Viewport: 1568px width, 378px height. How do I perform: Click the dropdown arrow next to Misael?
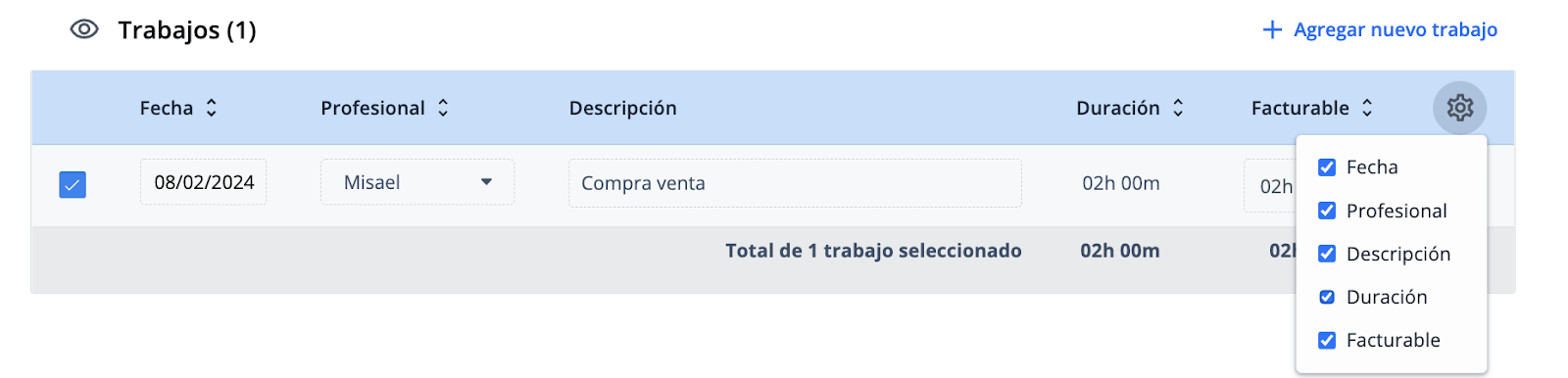[486, 182]
